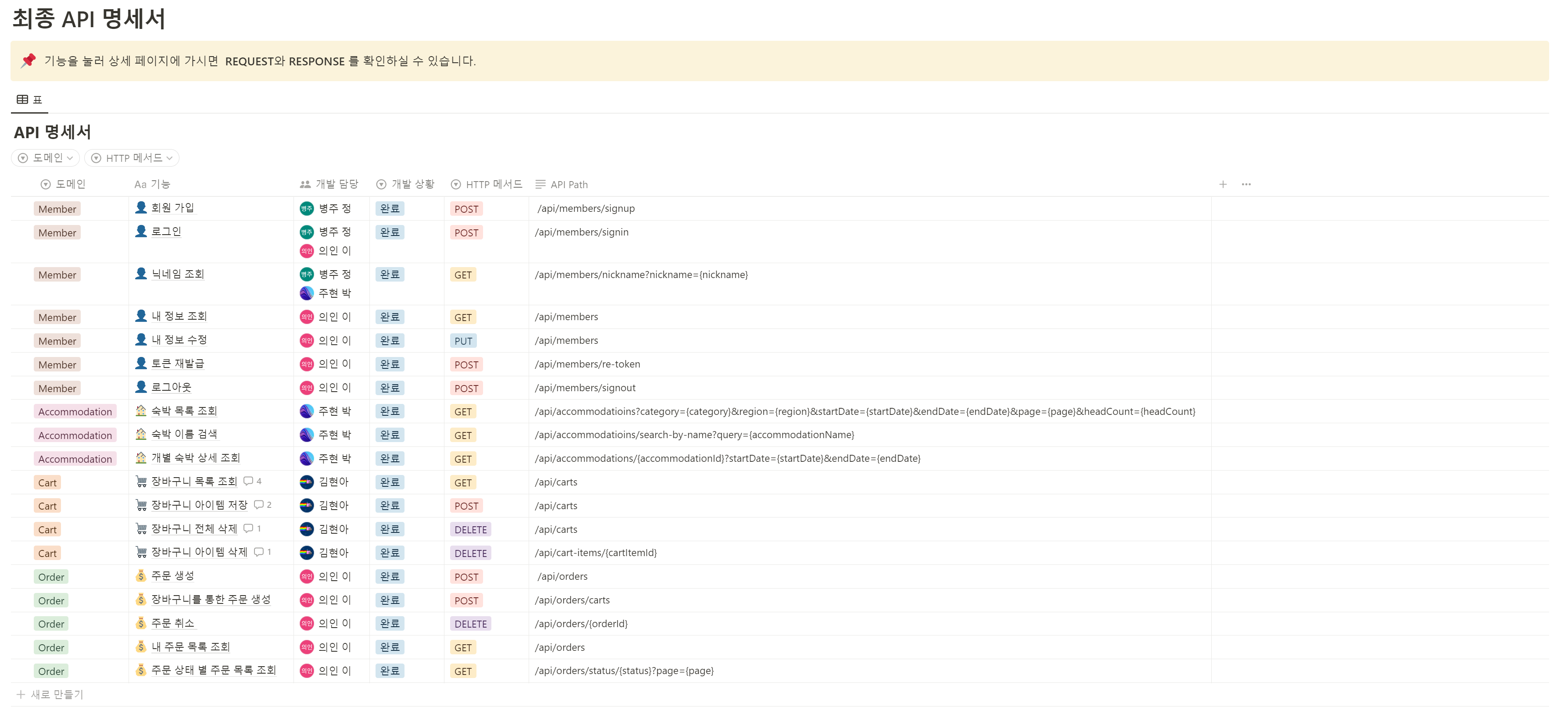The image size is (1568, 721).
Task: Click purple DELETE tag in 주문 취소 row
Action: coord(470,624)
